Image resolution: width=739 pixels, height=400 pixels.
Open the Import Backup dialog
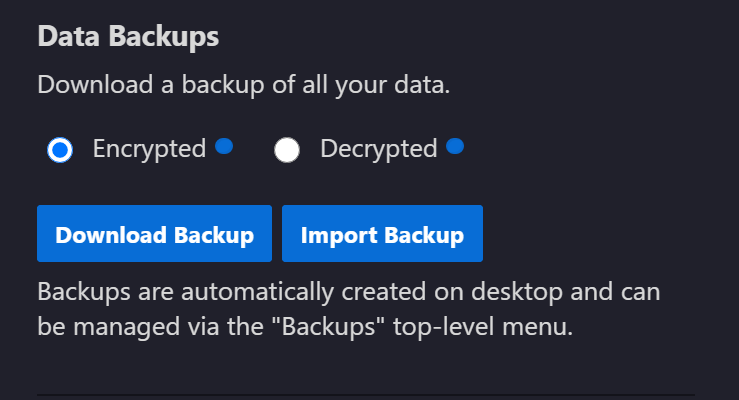(x=382, y=233)
